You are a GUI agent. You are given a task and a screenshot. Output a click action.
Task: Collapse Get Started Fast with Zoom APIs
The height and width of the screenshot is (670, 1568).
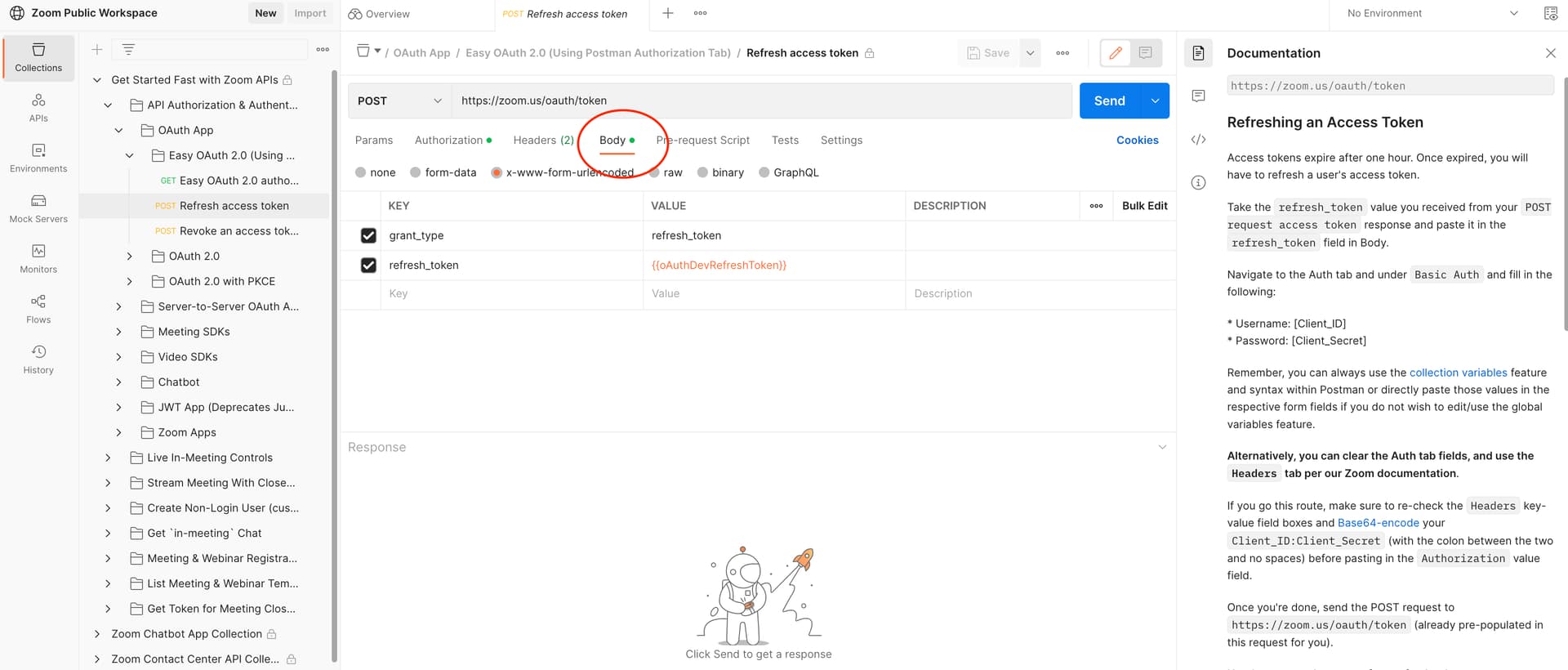[97, 80]
